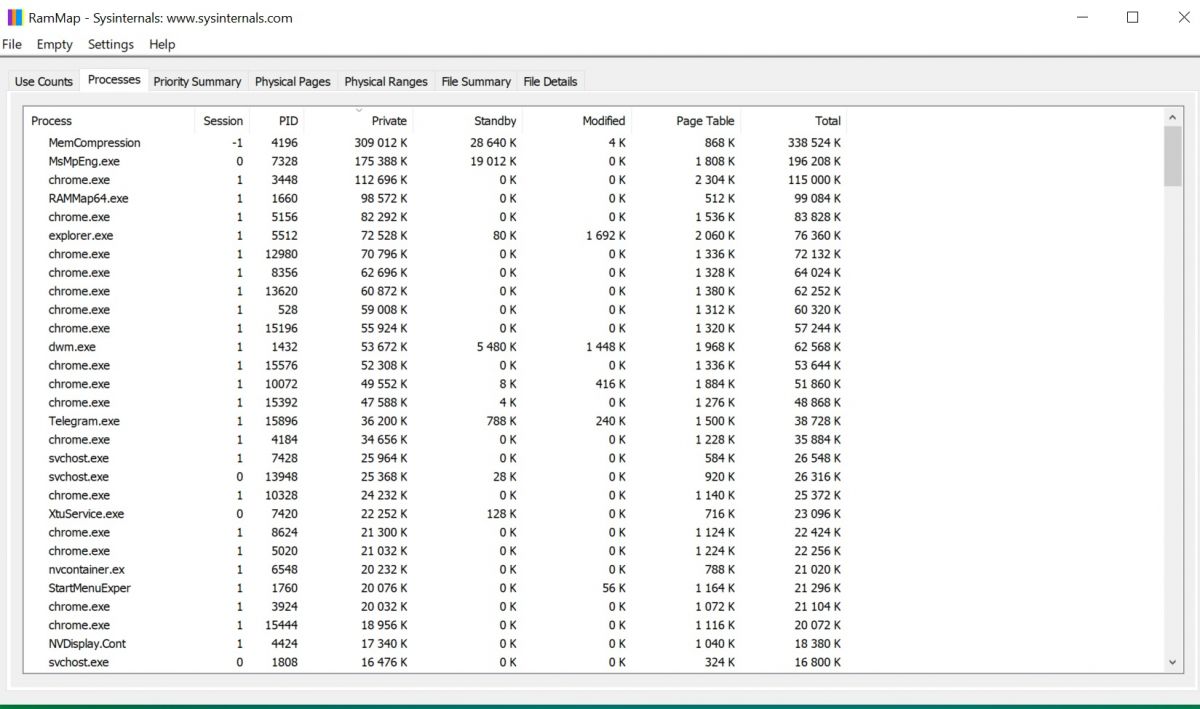Click the 99 084 K Total value
This screenshot has width=1200, height=709.
click(x=817, y=198)
